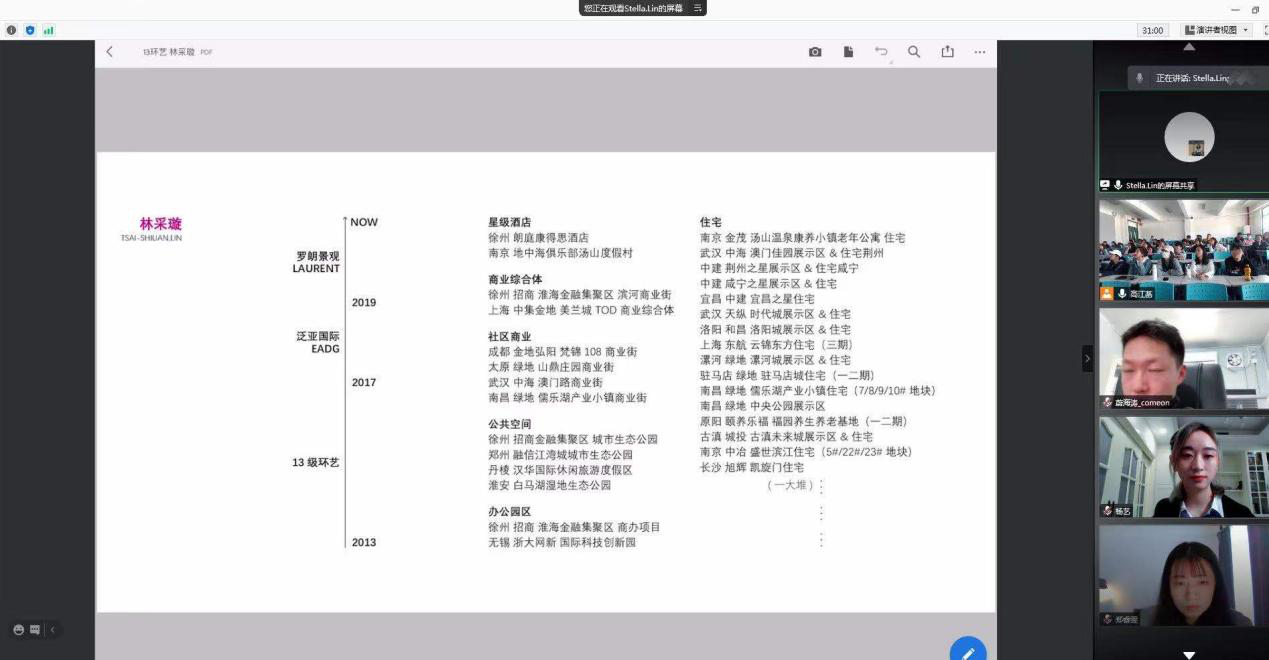This screenshot has width=1269, height=660.
Task: Click the undo arrow icon
Action: pos(881,52)
